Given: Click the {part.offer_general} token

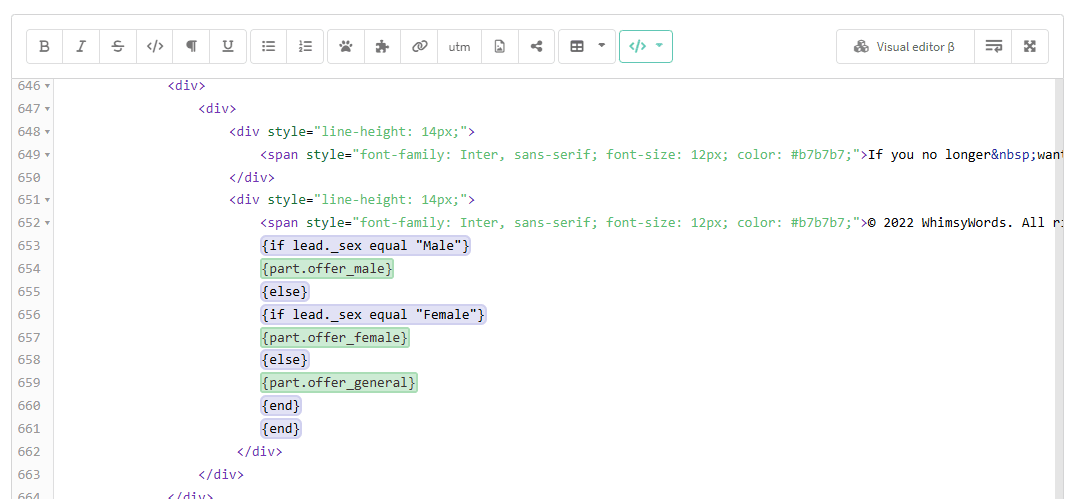Looking at the screenshot, I should point(339,382).
